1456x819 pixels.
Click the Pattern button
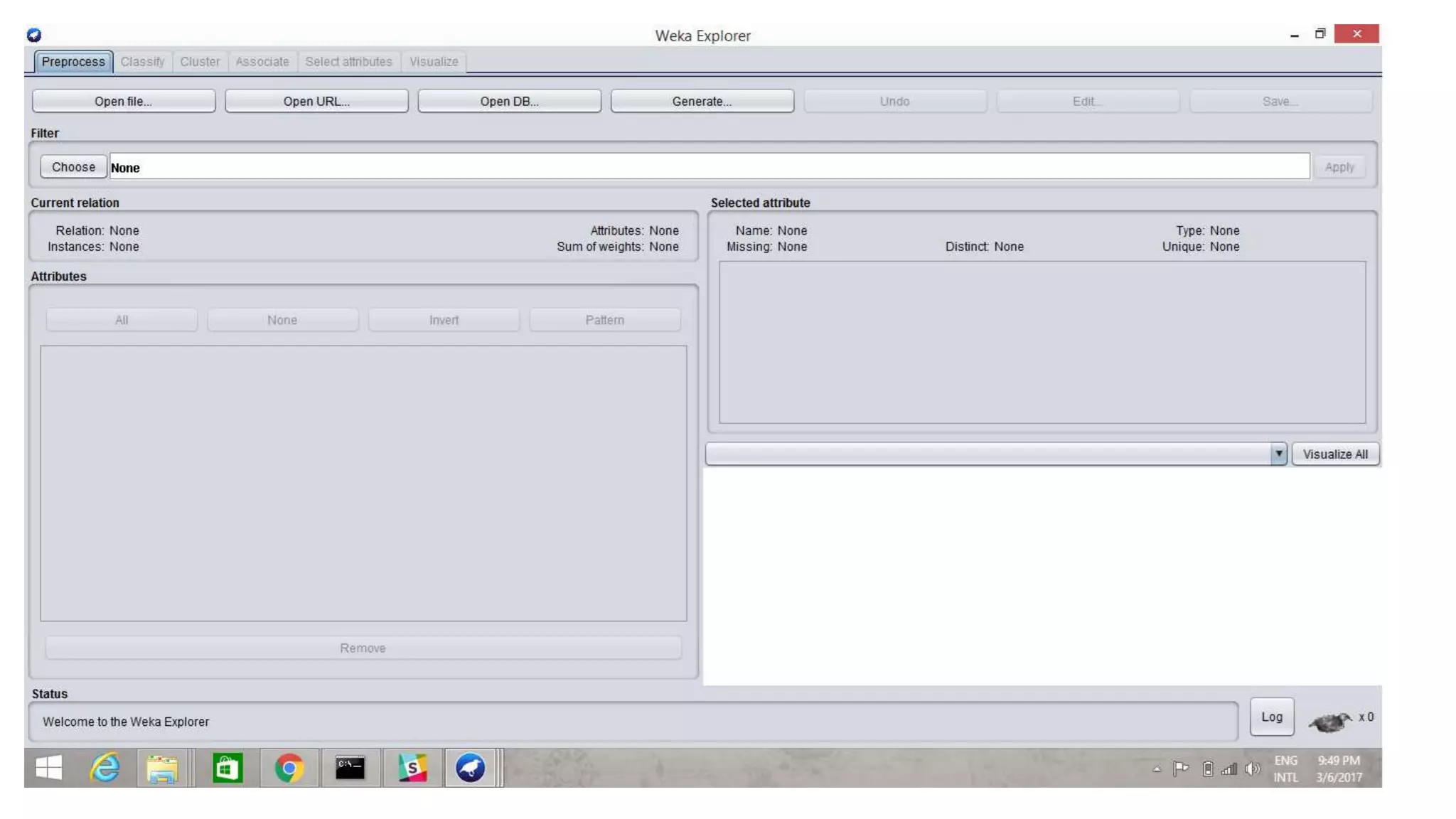[605, 319]
